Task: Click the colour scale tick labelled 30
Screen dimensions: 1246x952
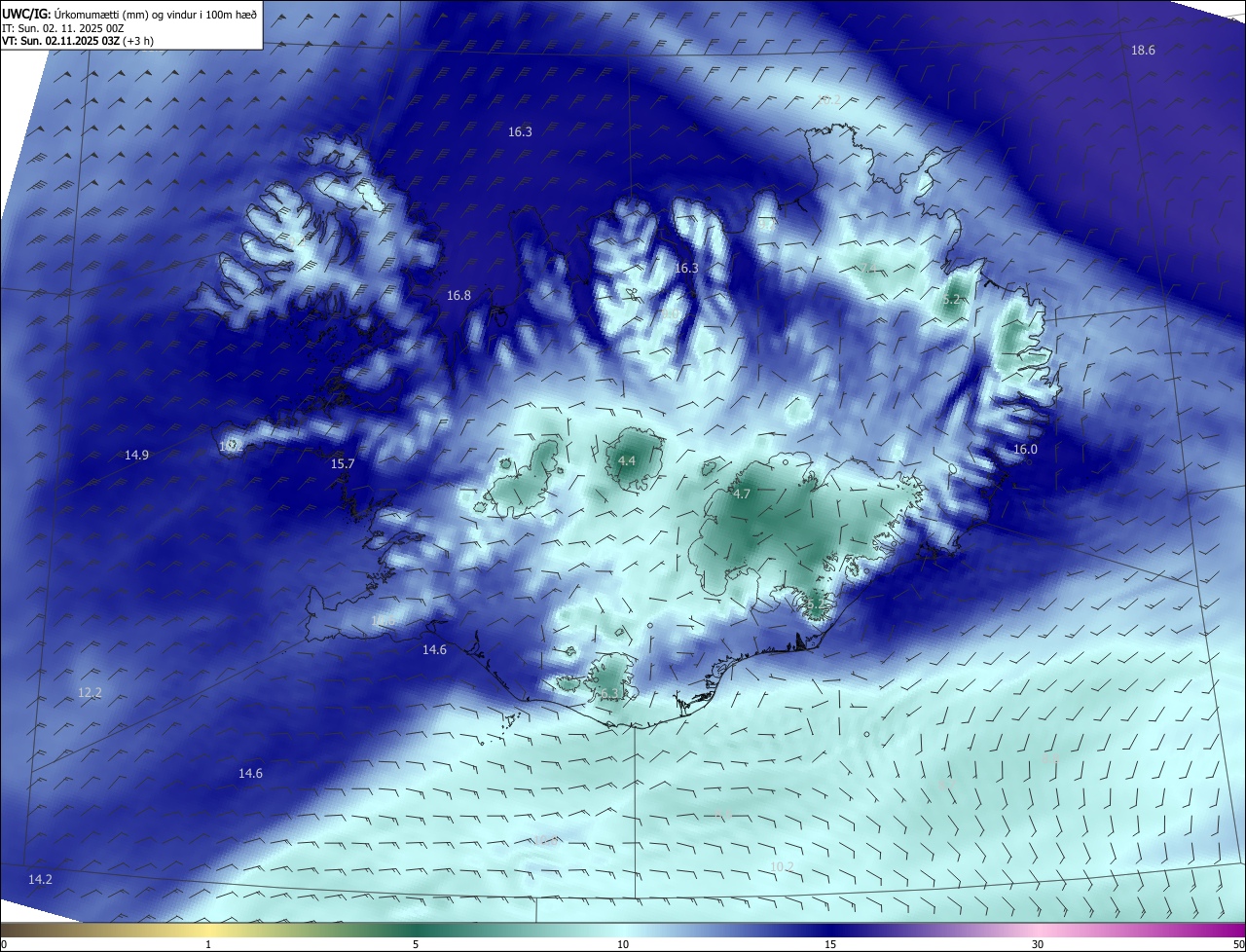Action: 1038,945
